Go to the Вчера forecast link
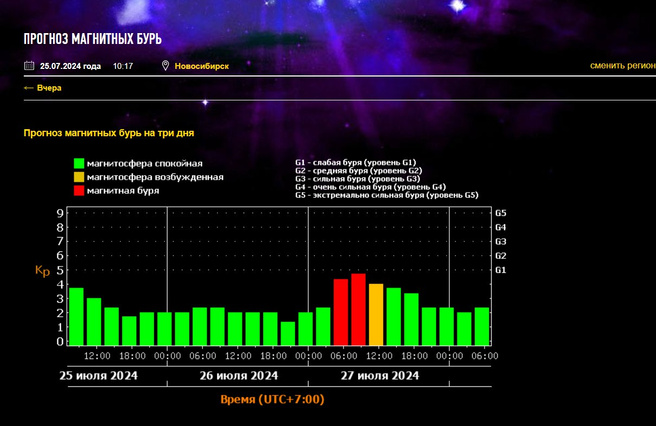 click(43, 88)
